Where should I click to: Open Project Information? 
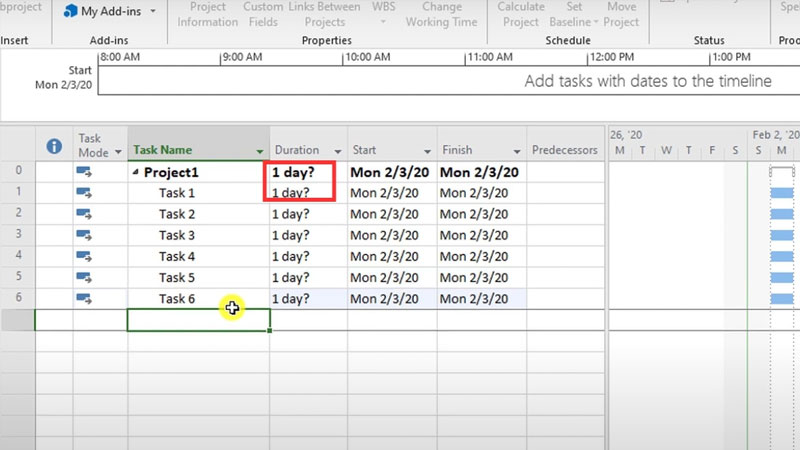(x=206, y=14)
